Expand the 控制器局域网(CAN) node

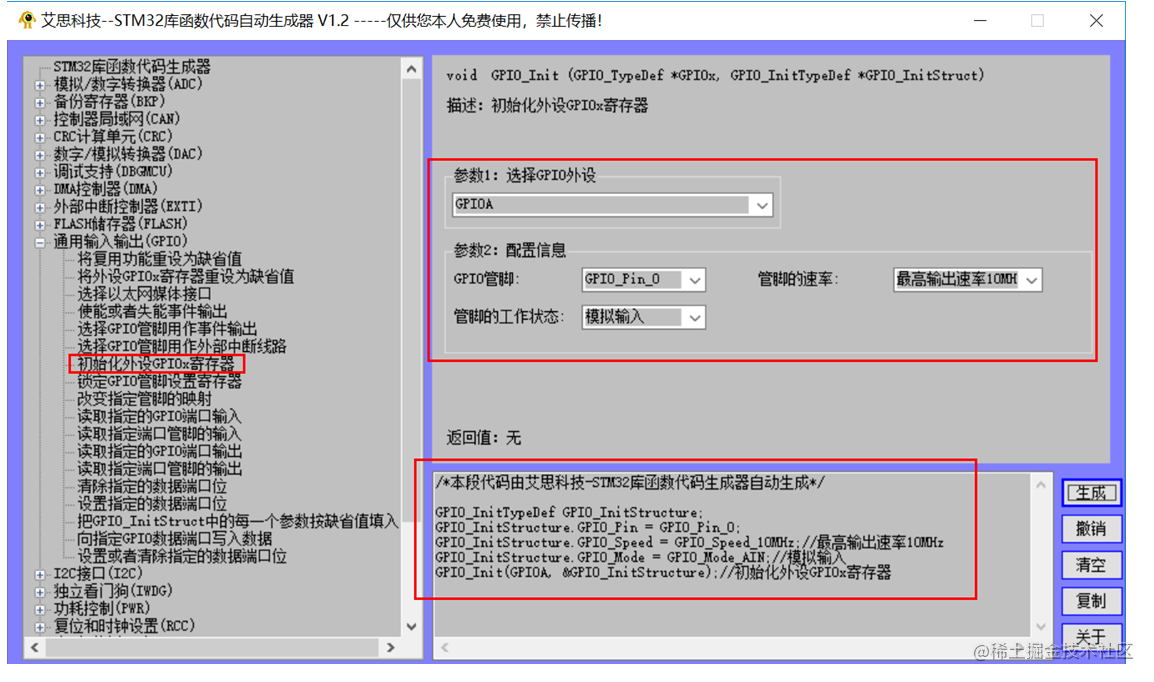(x=40, y=120)
